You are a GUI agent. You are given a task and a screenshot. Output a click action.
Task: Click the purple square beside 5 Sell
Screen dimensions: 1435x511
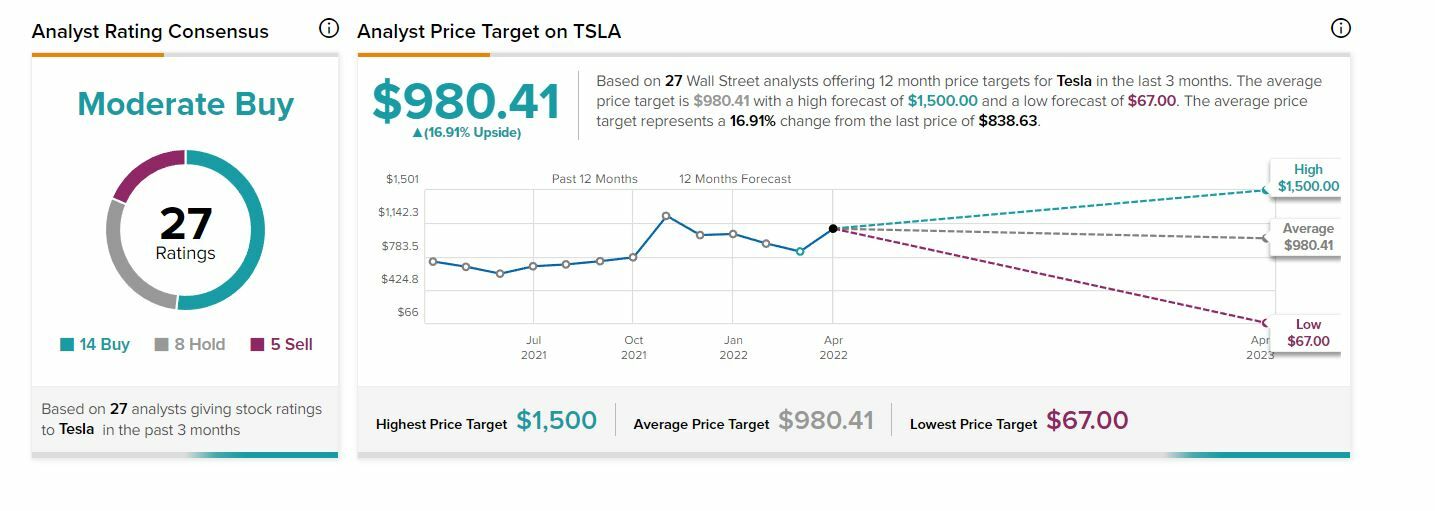(257, 345)
